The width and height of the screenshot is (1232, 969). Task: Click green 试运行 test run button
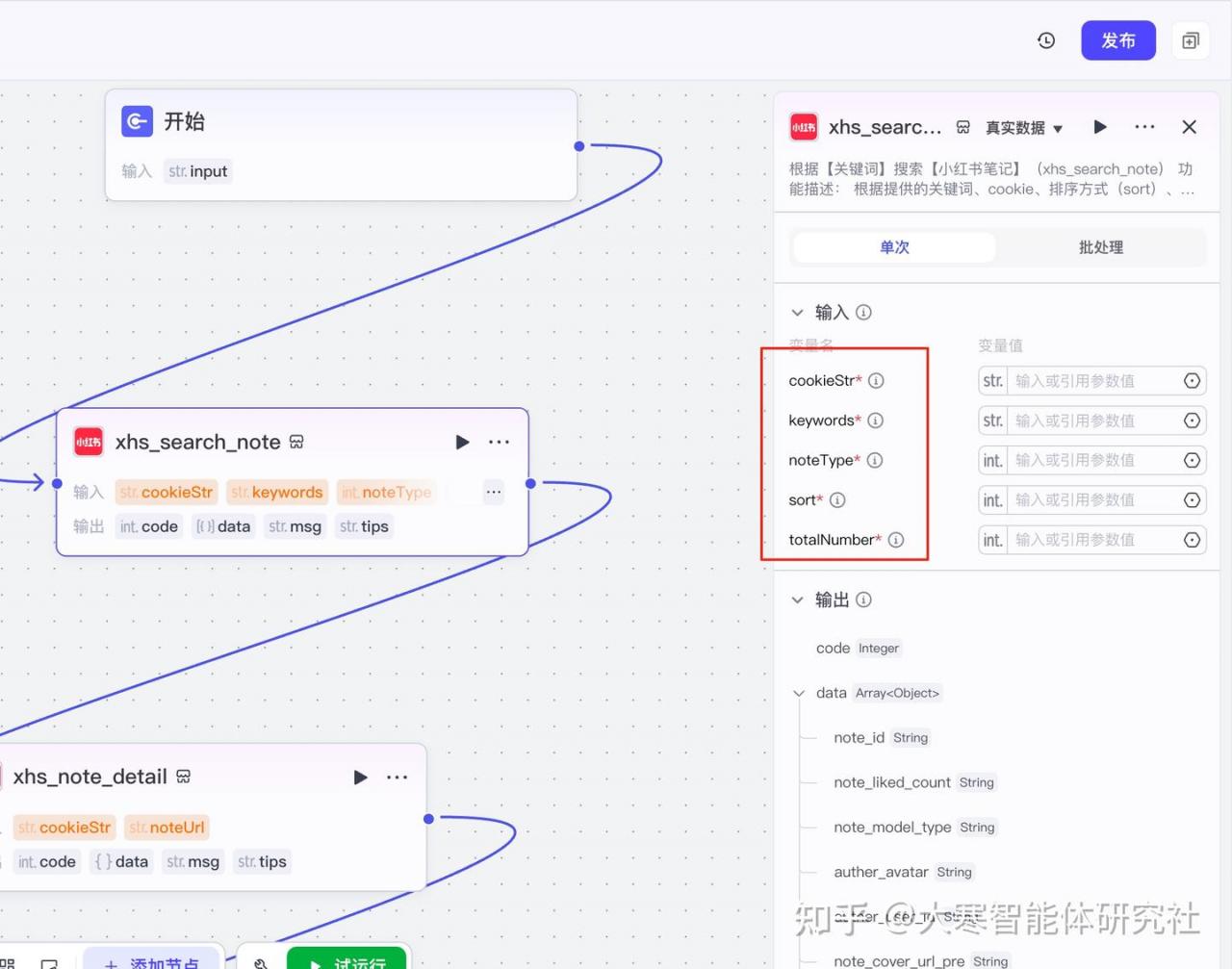[346, 960]
